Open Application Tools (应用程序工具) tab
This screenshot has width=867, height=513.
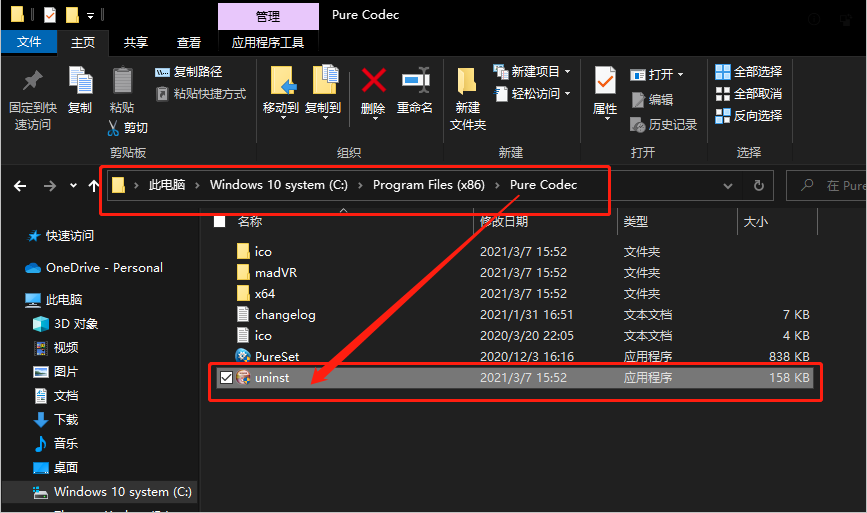tap(268, 43)
